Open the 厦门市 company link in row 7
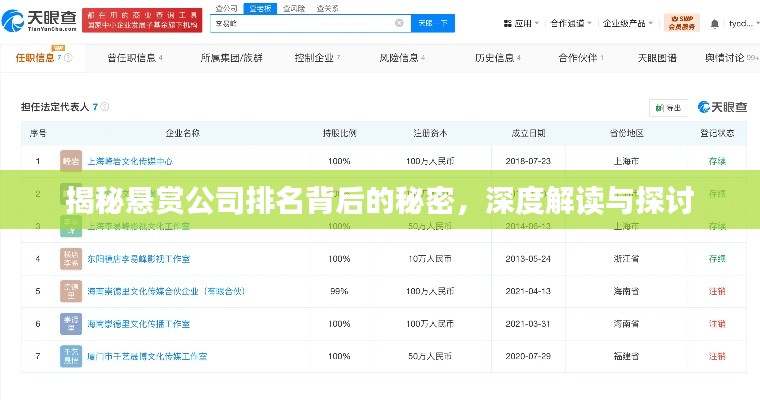The width and height of the screenshot is (760, 400). tap(147, 356)
